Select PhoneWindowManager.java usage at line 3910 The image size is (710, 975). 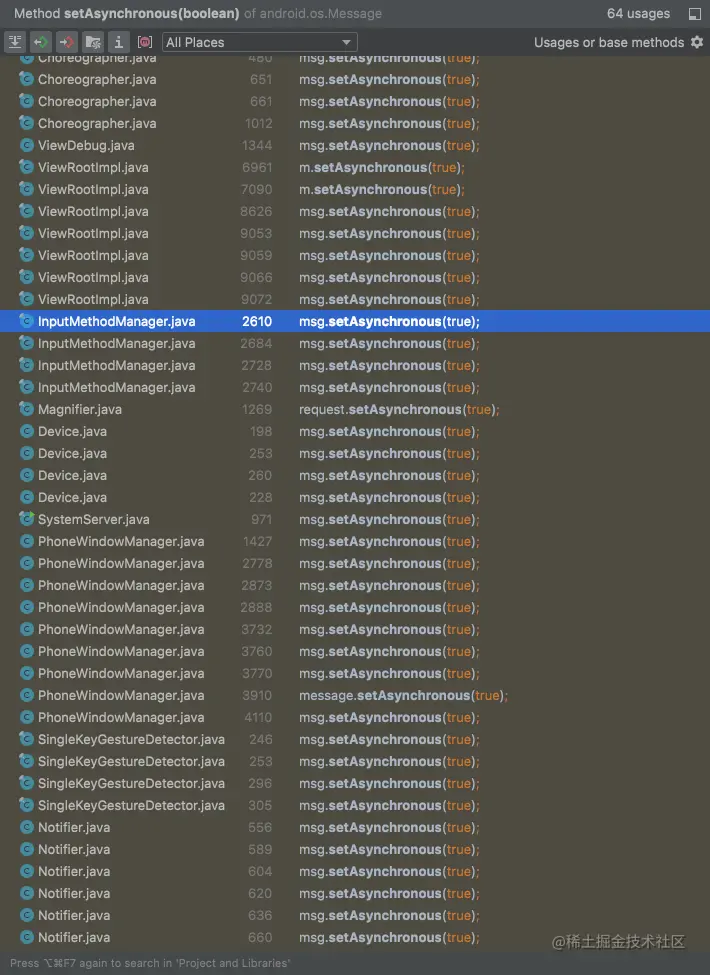coord(355,696)
